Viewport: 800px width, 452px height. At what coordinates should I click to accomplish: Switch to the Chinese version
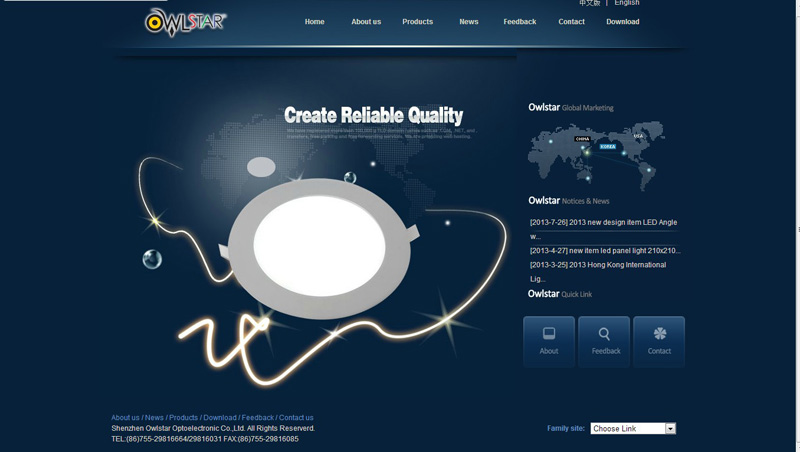tap(589, 3)
